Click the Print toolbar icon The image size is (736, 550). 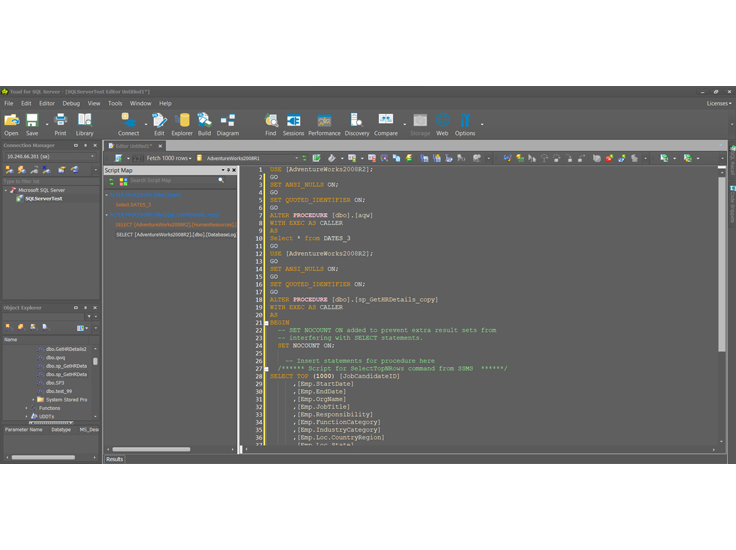coord(60,124)
